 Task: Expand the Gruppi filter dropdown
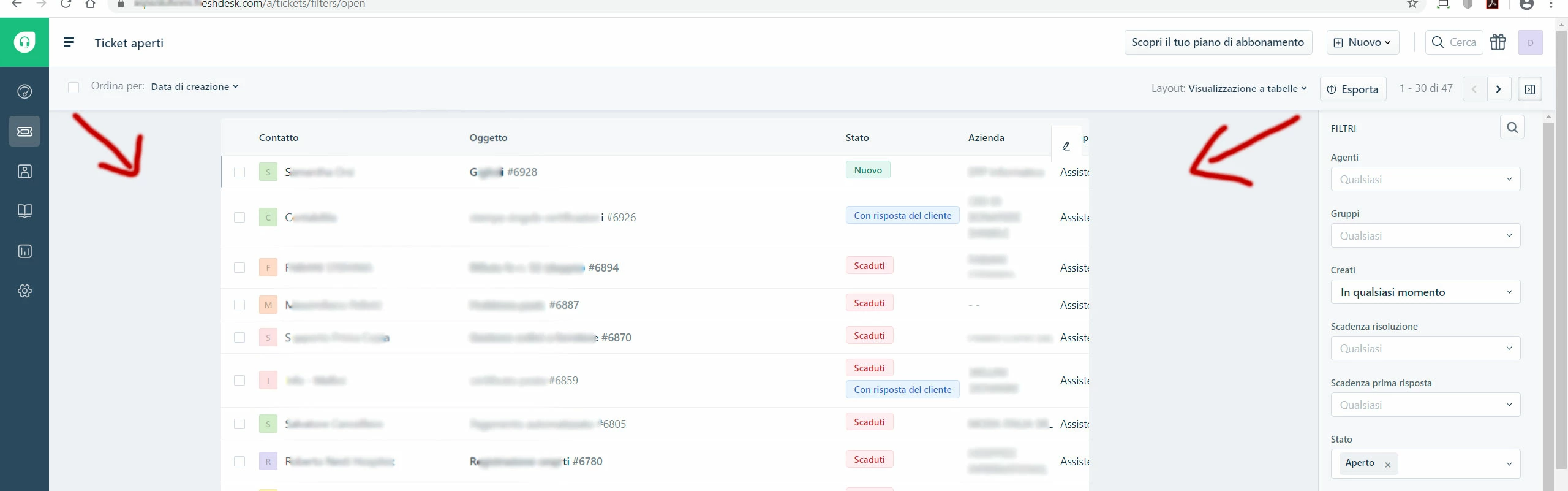1425,235
